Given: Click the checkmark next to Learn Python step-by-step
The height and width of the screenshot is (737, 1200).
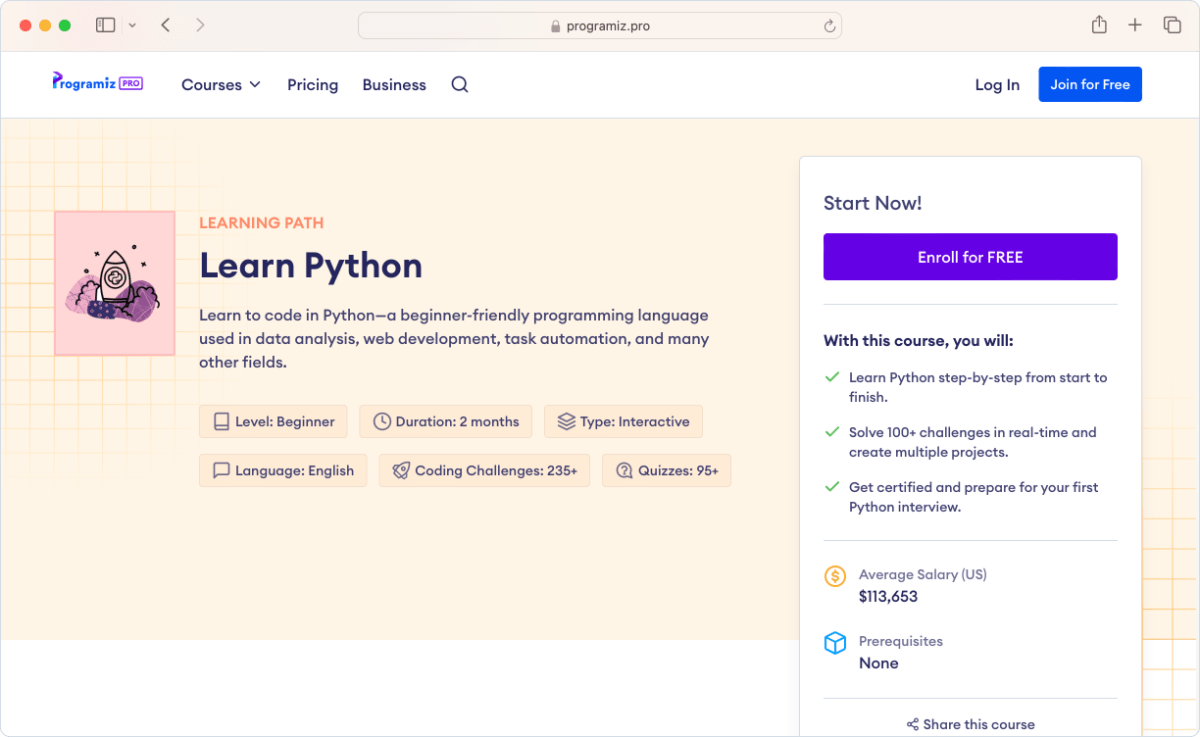Looking at the screenshot, I should [831, 377].
